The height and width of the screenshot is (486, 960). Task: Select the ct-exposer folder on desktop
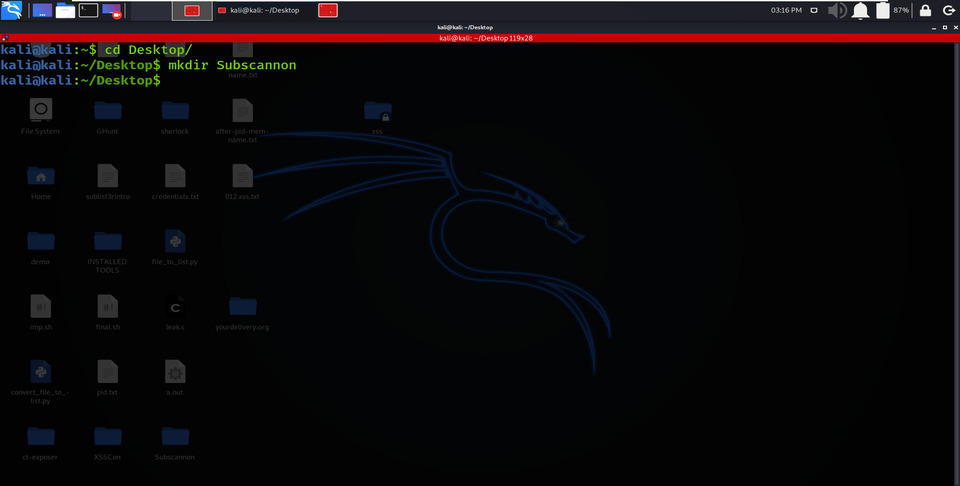tap(40, 443)
